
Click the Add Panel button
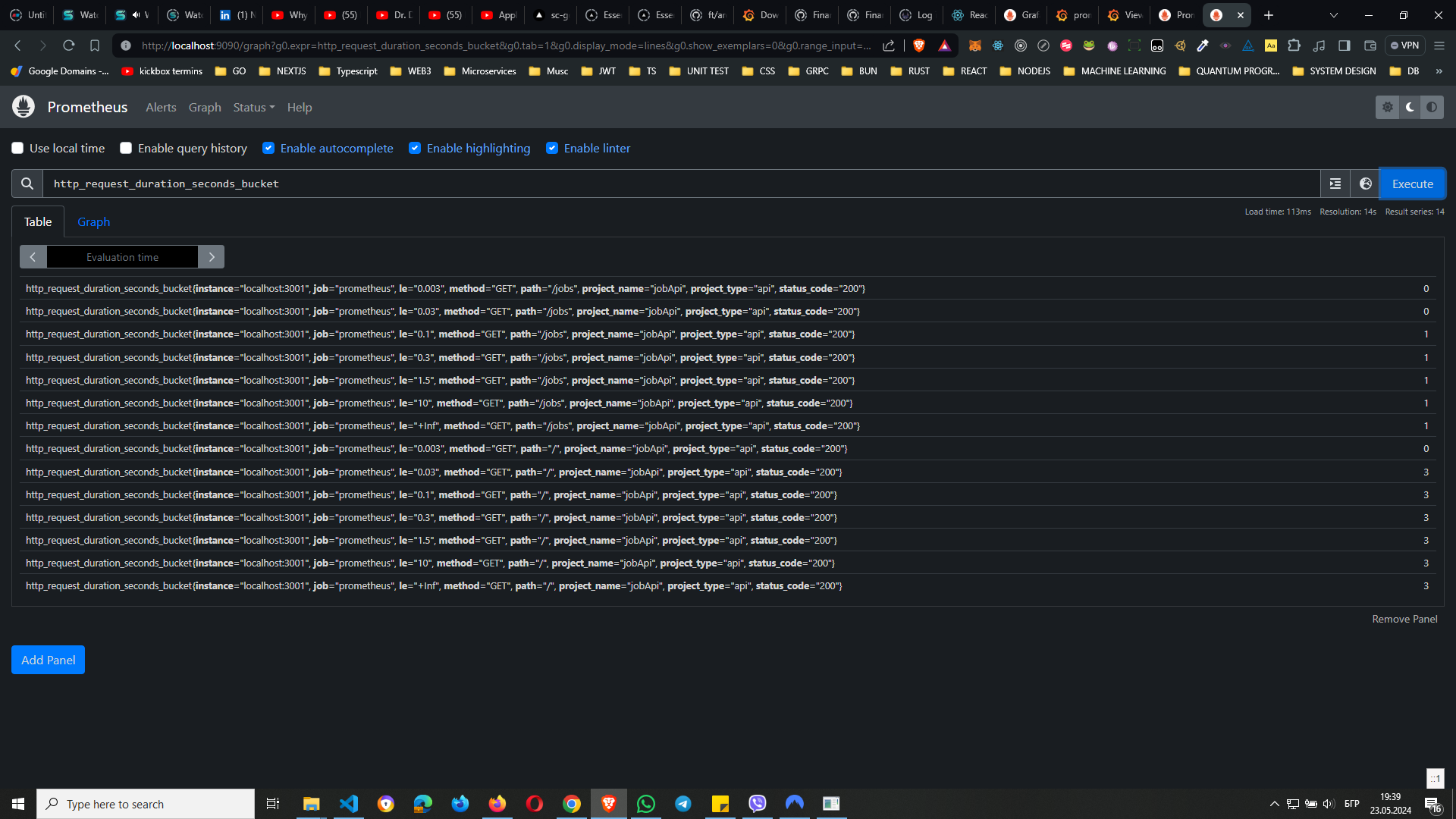pyautogui.click(x=48, y=660)
